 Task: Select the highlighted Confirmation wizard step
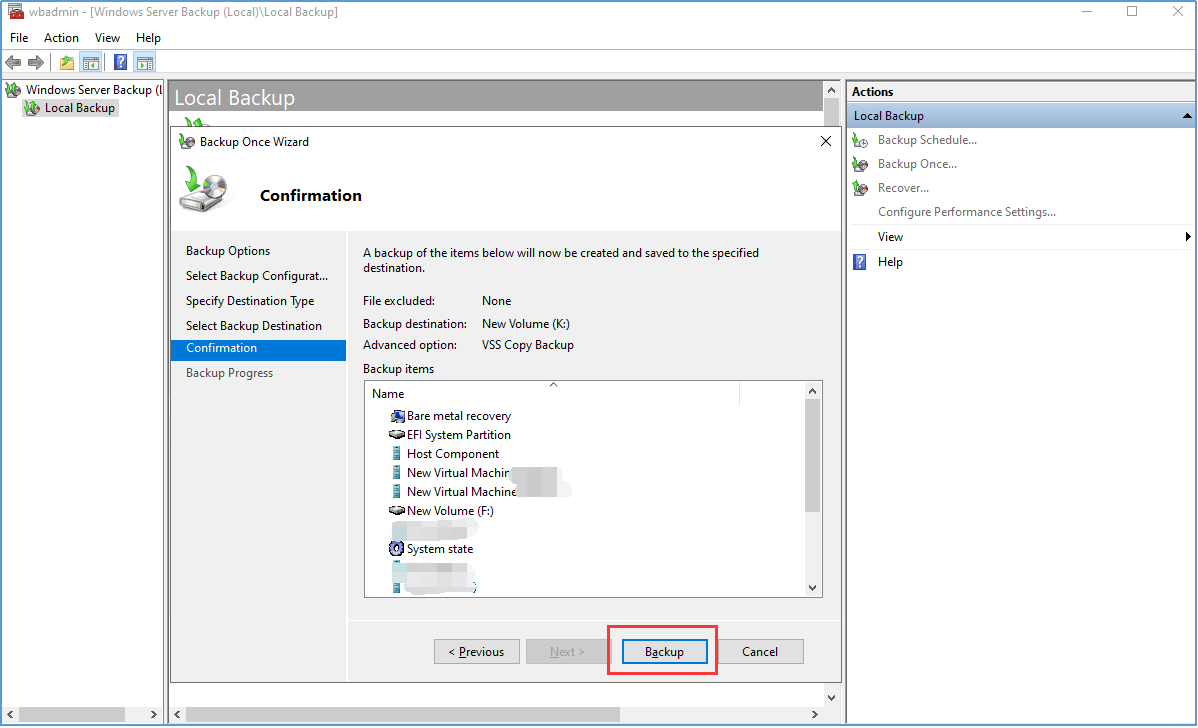point(258,348)
